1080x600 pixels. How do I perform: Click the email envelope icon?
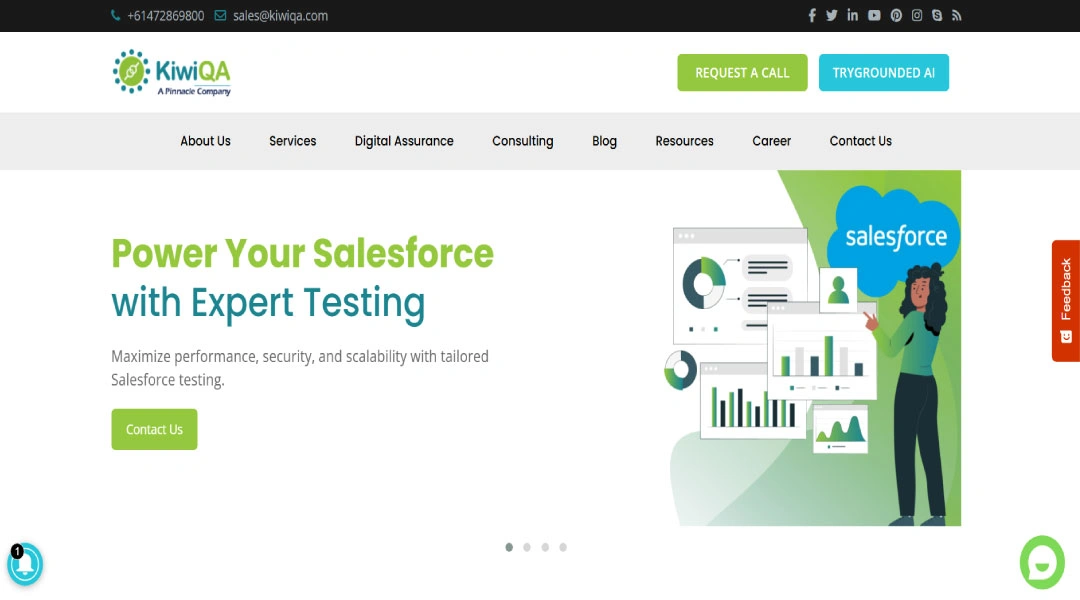pyautogui.click(x=220, y=15)
